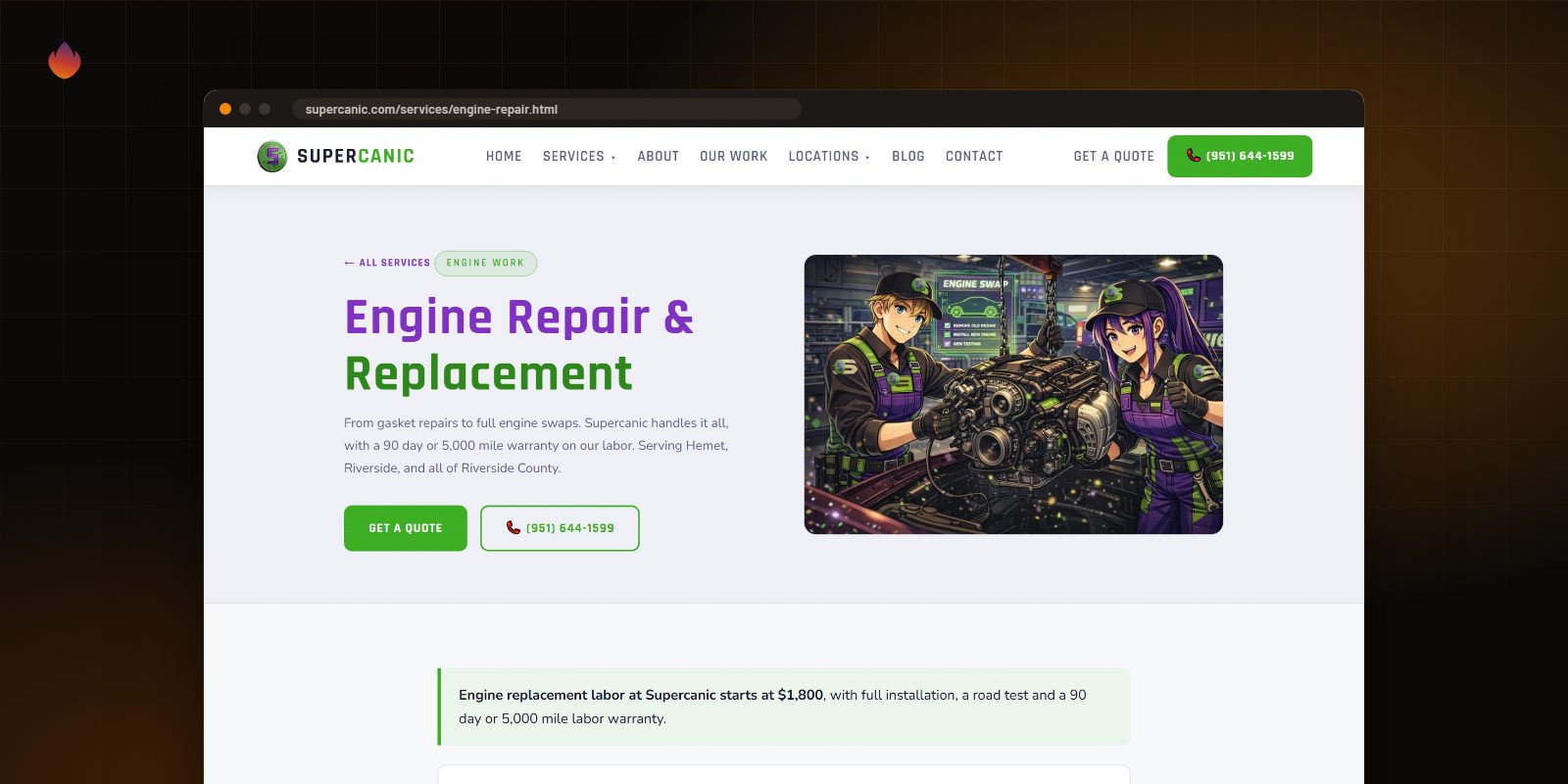Click the phone icon in hero call button

pyautogui.click(x=514, y=527)
